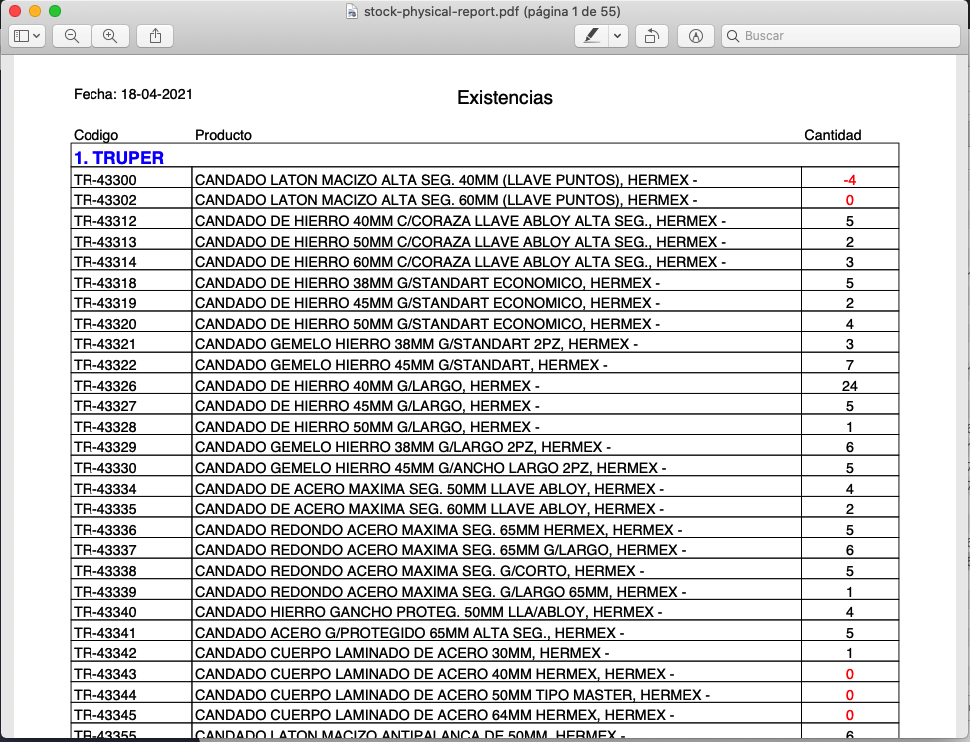Show the Markup toolbar
This screenshot has height=742, width=970.
tap(696, 36)
